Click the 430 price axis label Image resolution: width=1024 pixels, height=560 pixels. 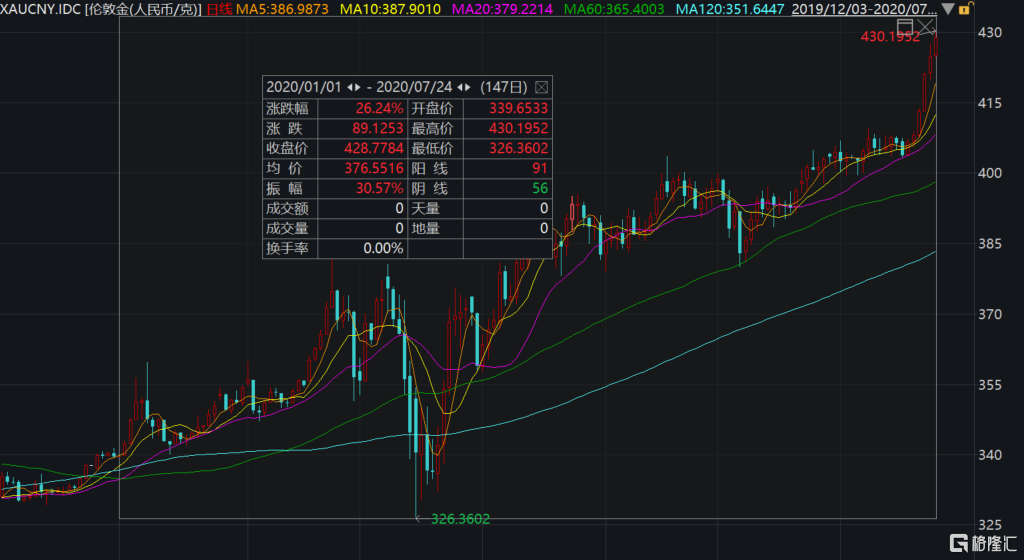point(990,32)
